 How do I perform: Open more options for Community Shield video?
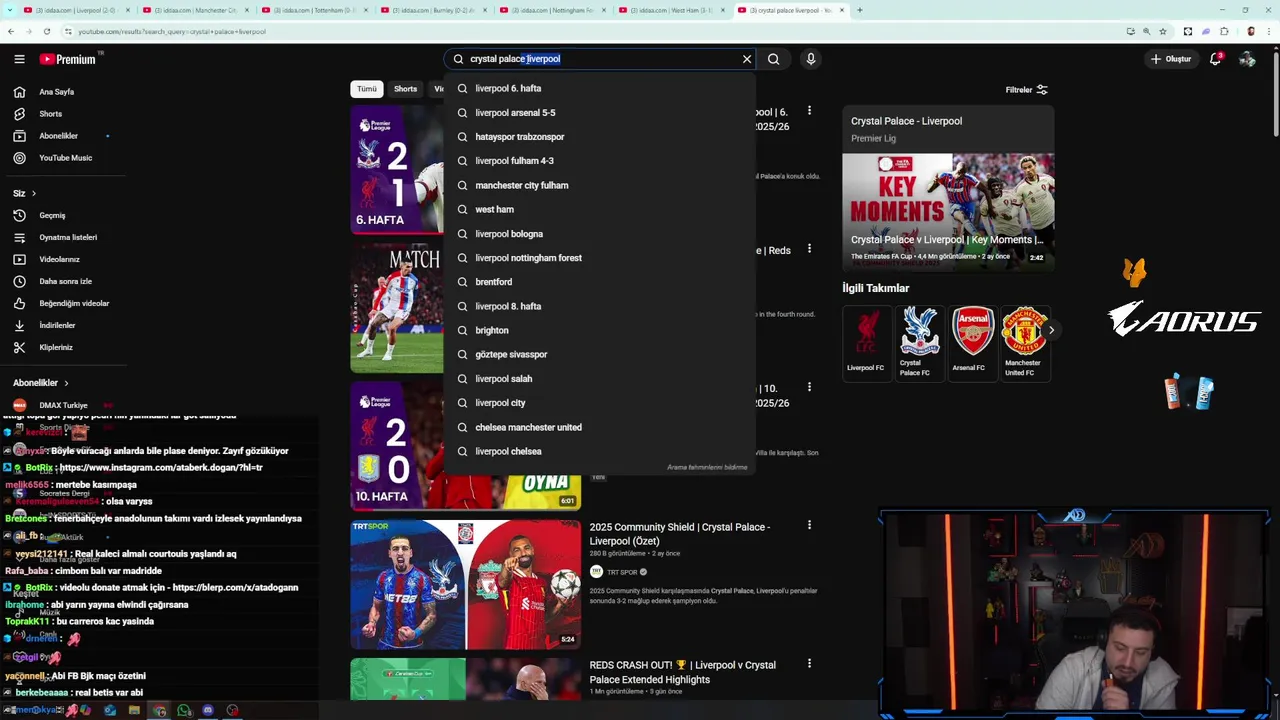(x=809, y=525)
